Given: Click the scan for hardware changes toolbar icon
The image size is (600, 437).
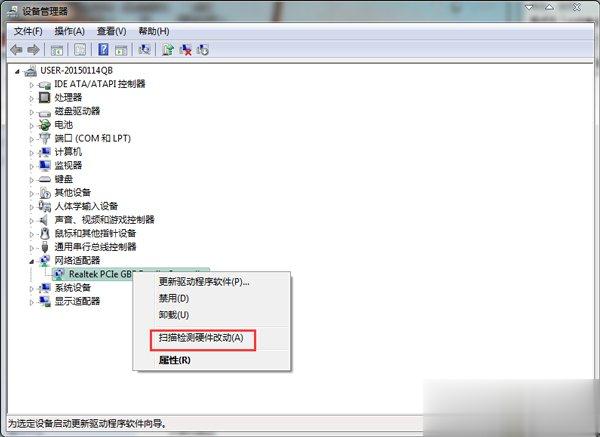Looking at the screenshot, I should click(x=144, y=49).
